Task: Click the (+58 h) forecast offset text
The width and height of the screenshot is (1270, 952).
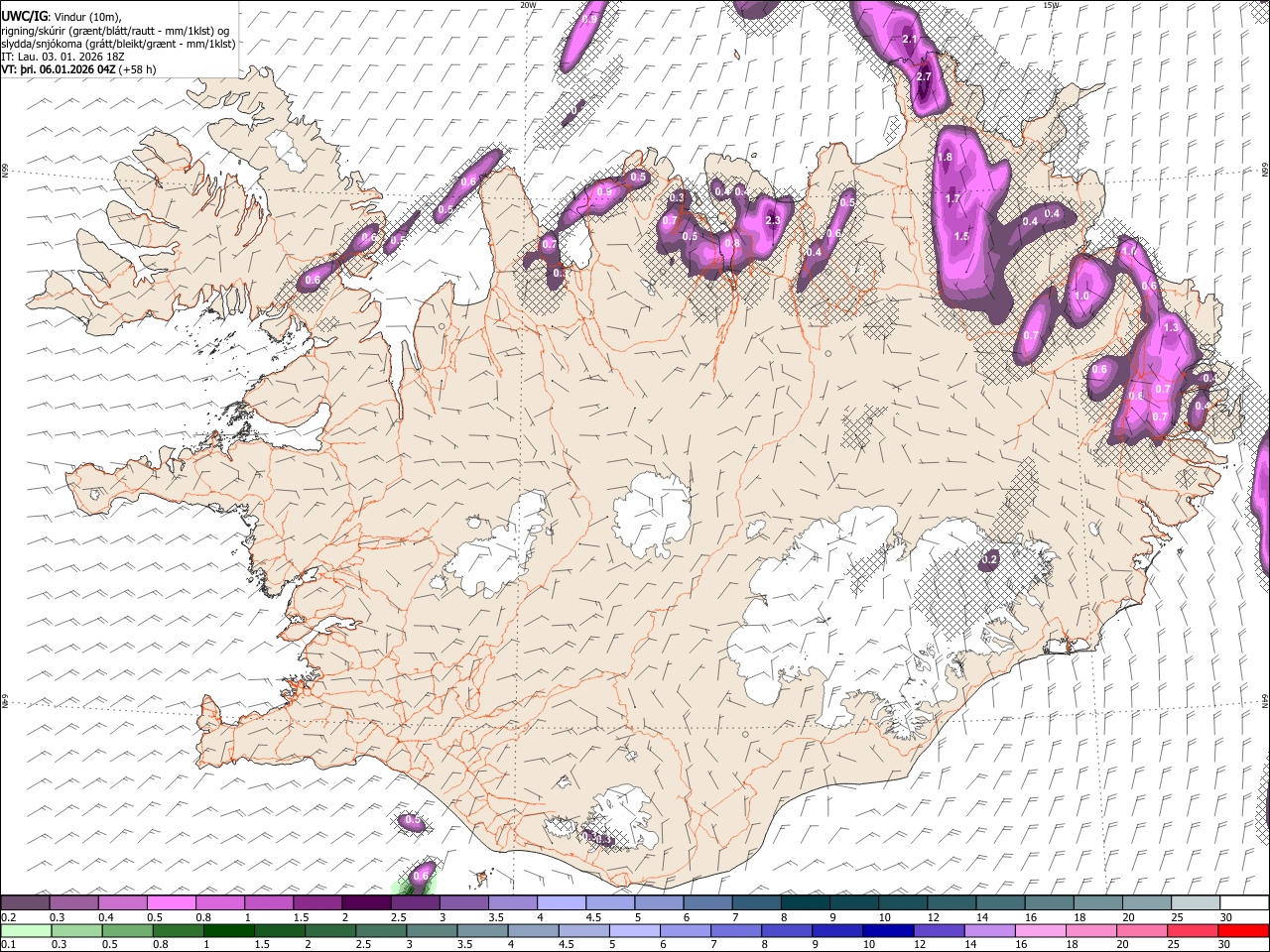Action: (x=138, y=69)
